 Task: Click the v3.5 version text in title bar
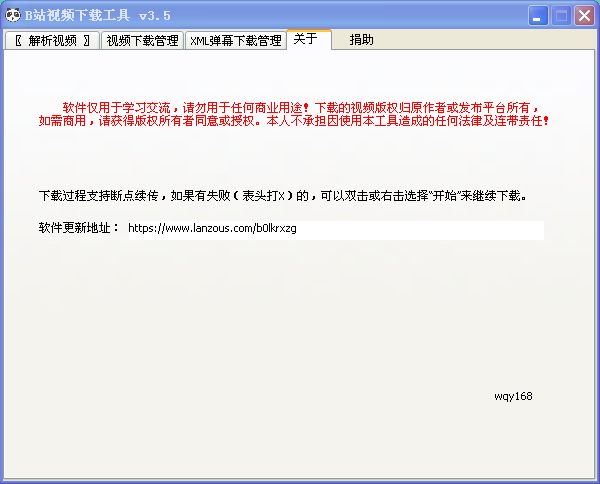click(155, 16)
